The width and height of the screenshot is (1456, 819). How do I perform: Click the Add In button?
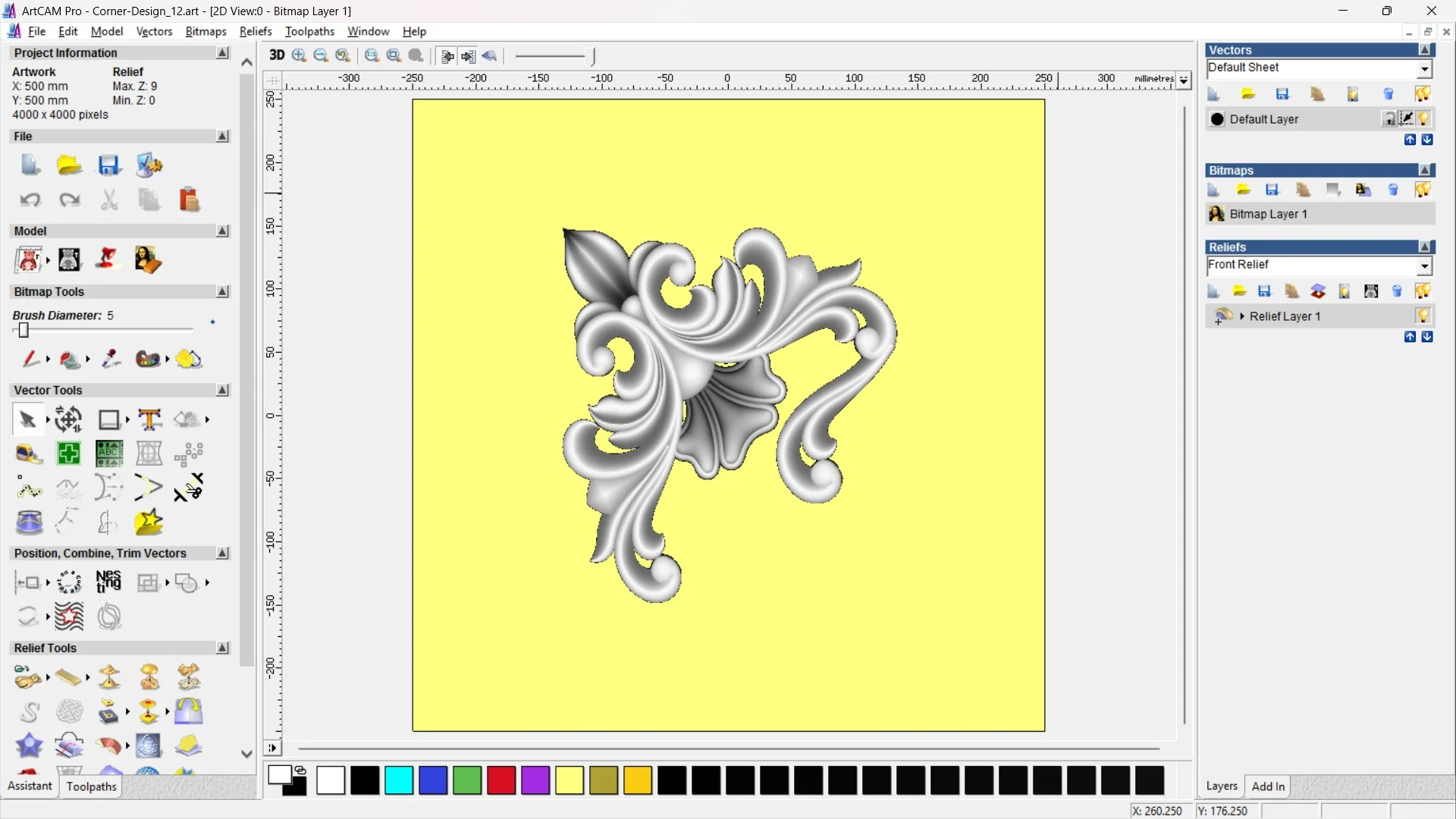[x=1269, y=786]
